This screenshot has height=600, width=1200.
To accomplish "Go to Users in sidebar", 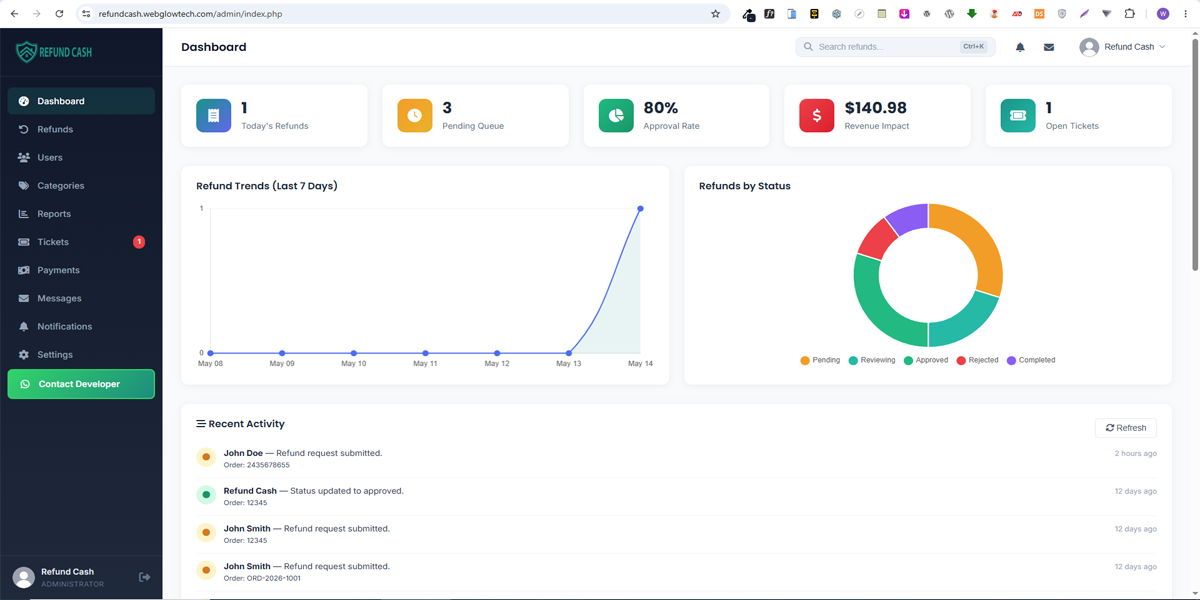I will coord(81,157).
